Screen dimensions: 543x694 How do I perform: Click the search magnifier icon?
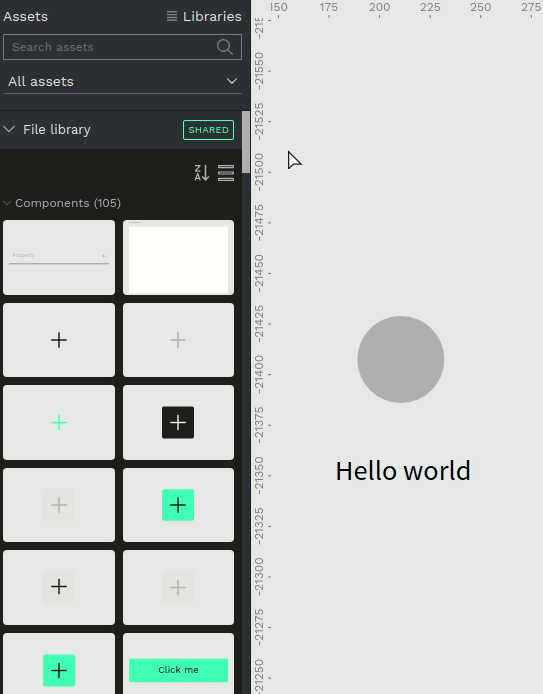click(225, 47)
